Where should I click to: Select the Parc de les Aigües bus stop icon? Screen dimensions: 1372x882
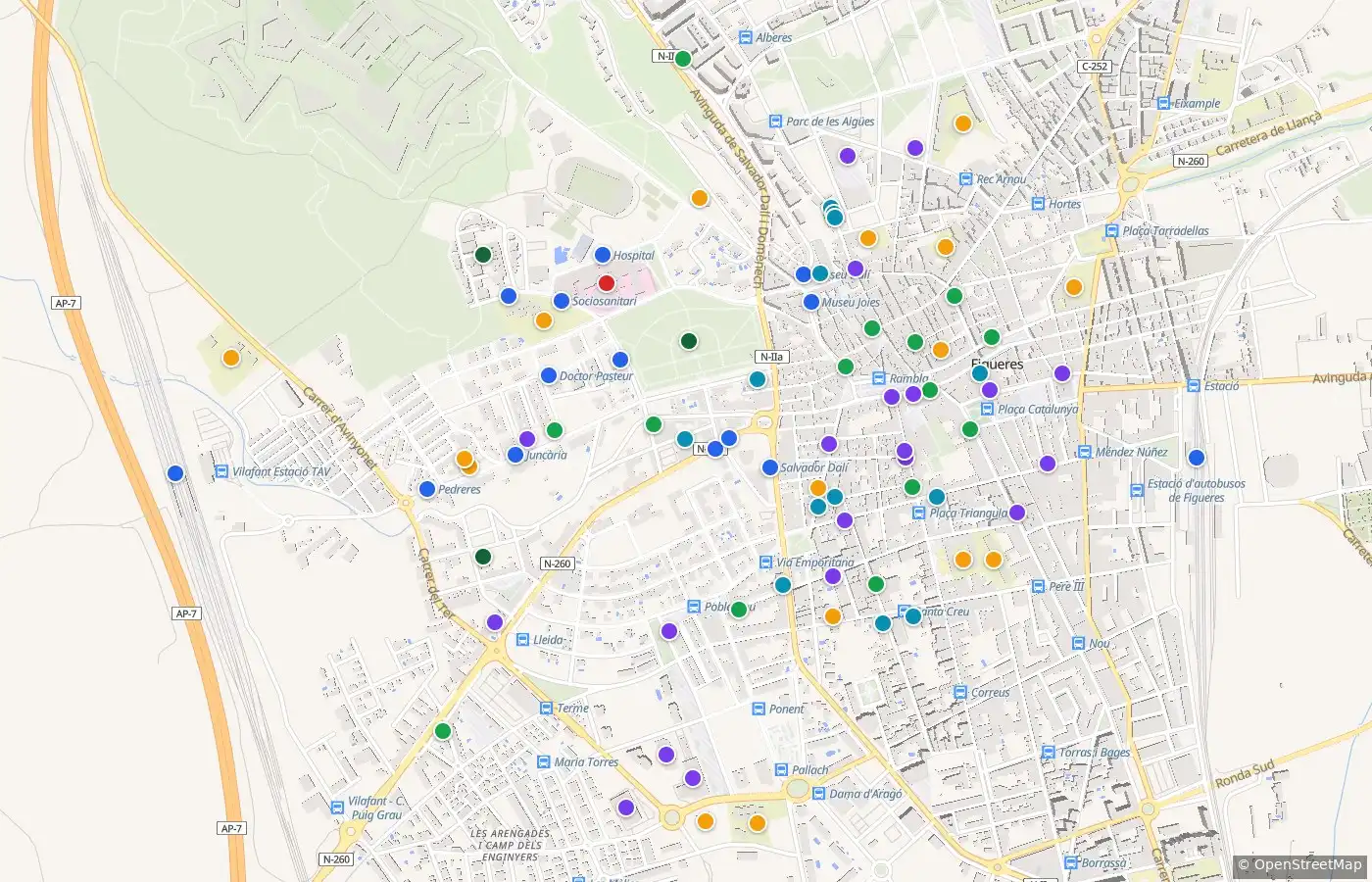point(776,122)
